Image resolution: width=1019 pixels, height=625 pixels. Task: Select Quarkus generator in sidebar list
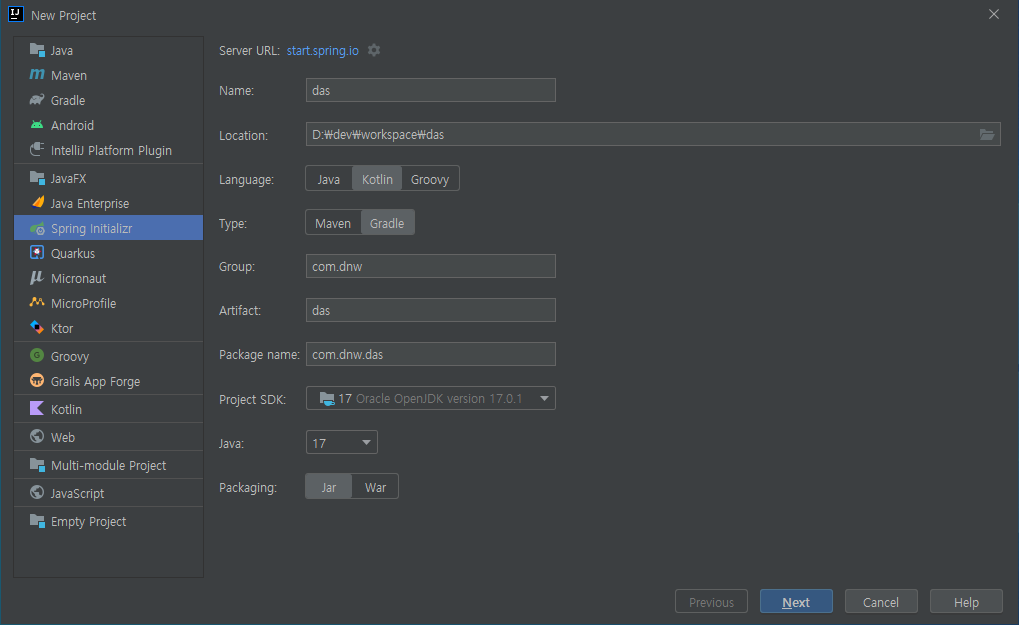(x=109, y=253)
